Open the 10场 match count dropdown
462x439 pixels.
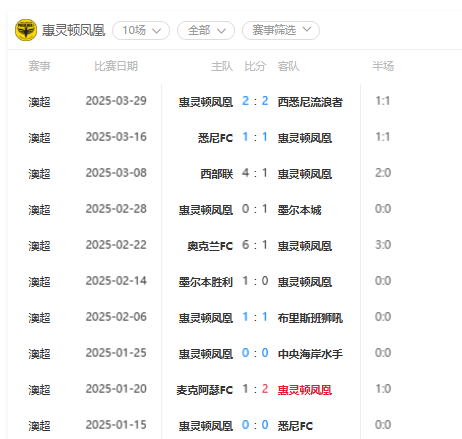pyautogui.click(x=141, y=30)
